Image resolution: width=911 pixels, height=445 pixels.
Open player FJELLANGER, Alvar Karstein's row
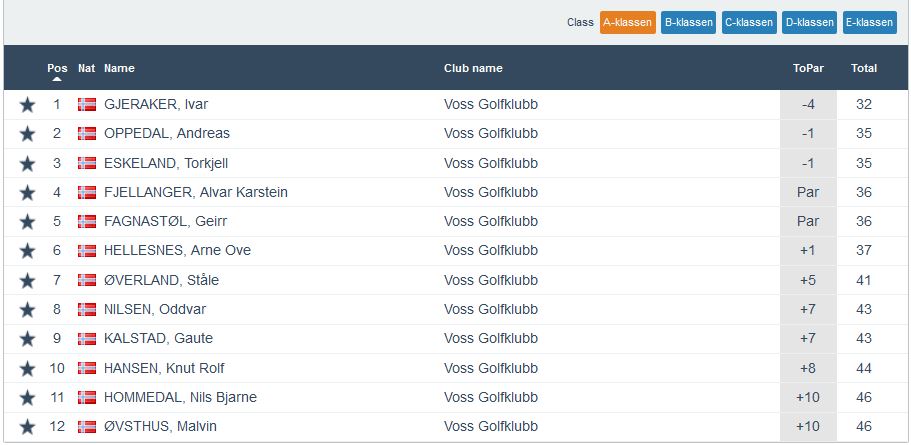195,192
